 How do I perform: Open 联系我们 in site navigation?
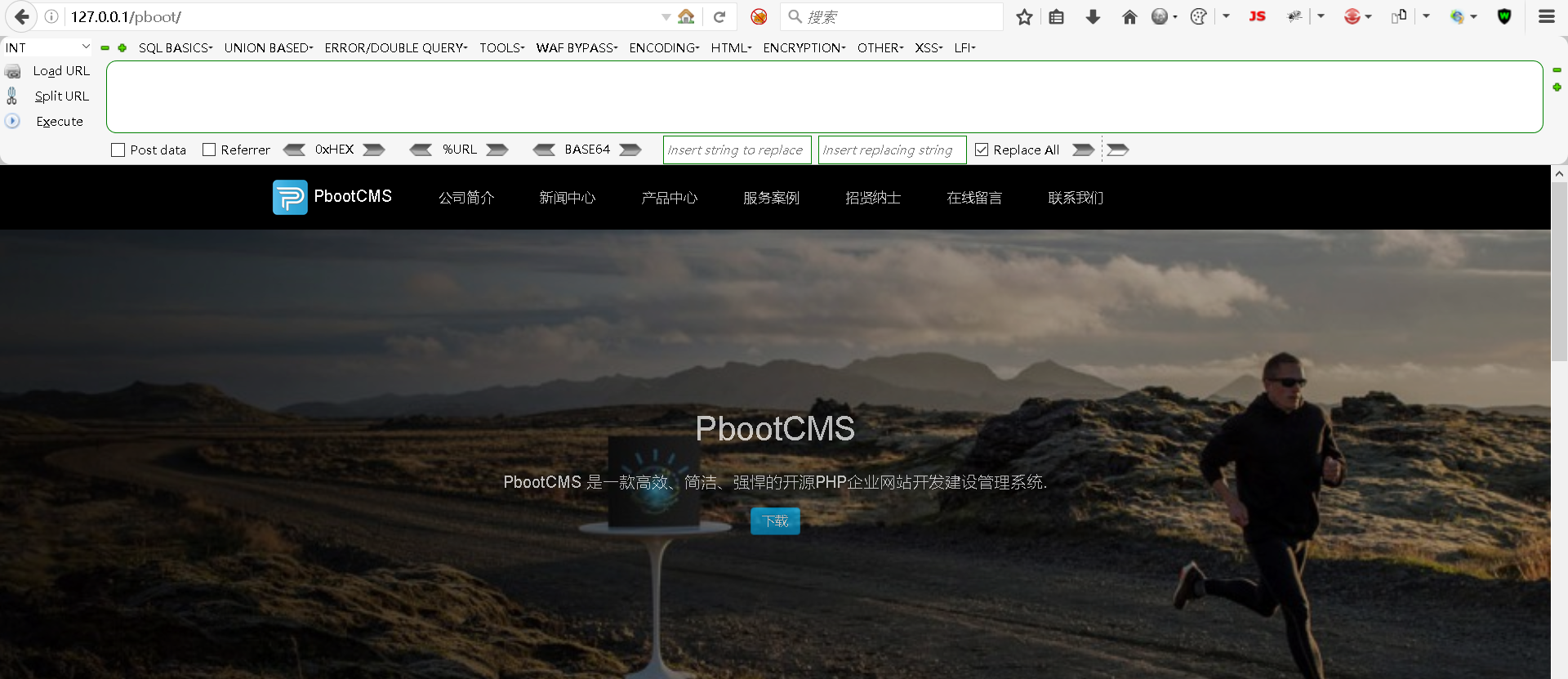pos(1076,198)
